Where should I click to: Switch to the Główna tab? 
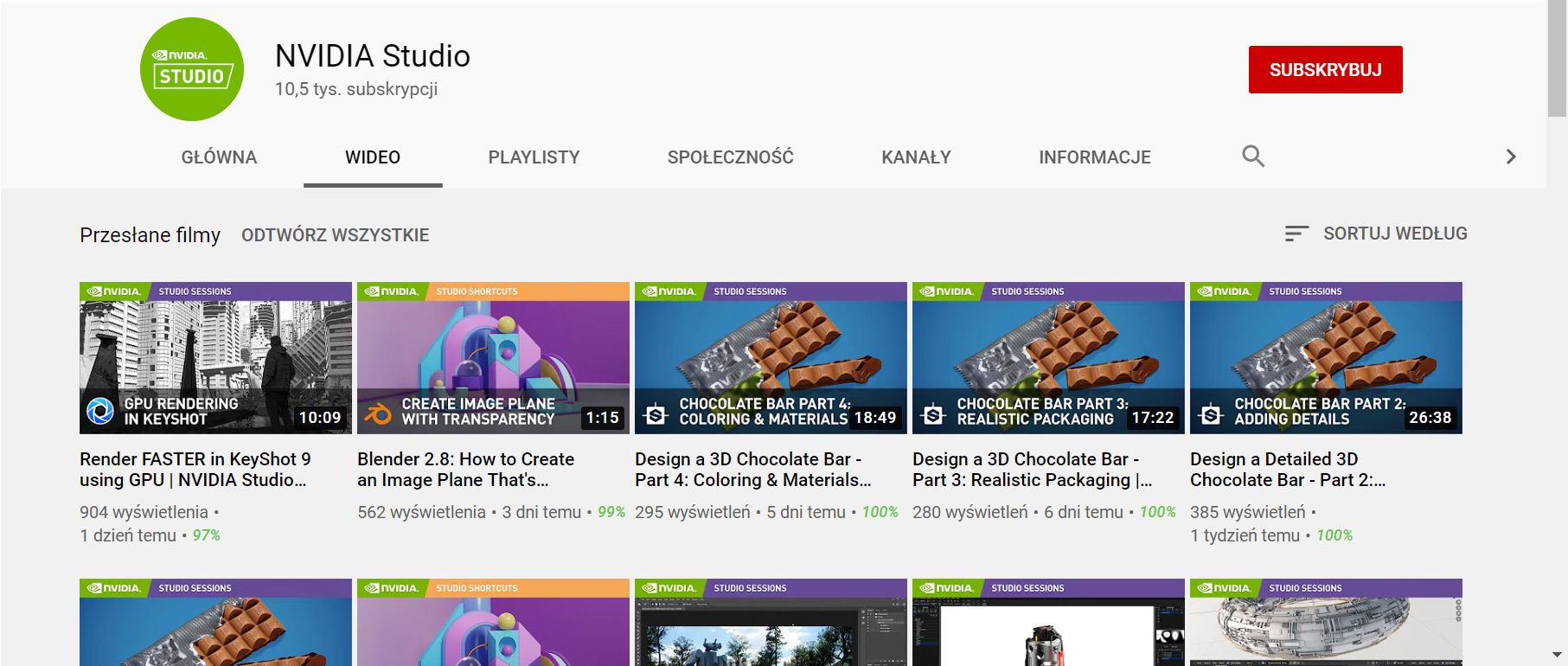219,157
